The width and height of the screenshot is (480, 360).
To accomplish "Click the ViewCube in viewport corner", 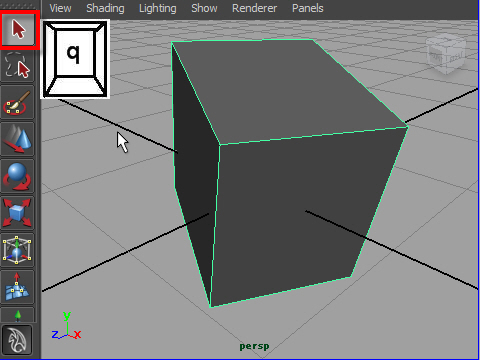I will (x=446, y=53).
